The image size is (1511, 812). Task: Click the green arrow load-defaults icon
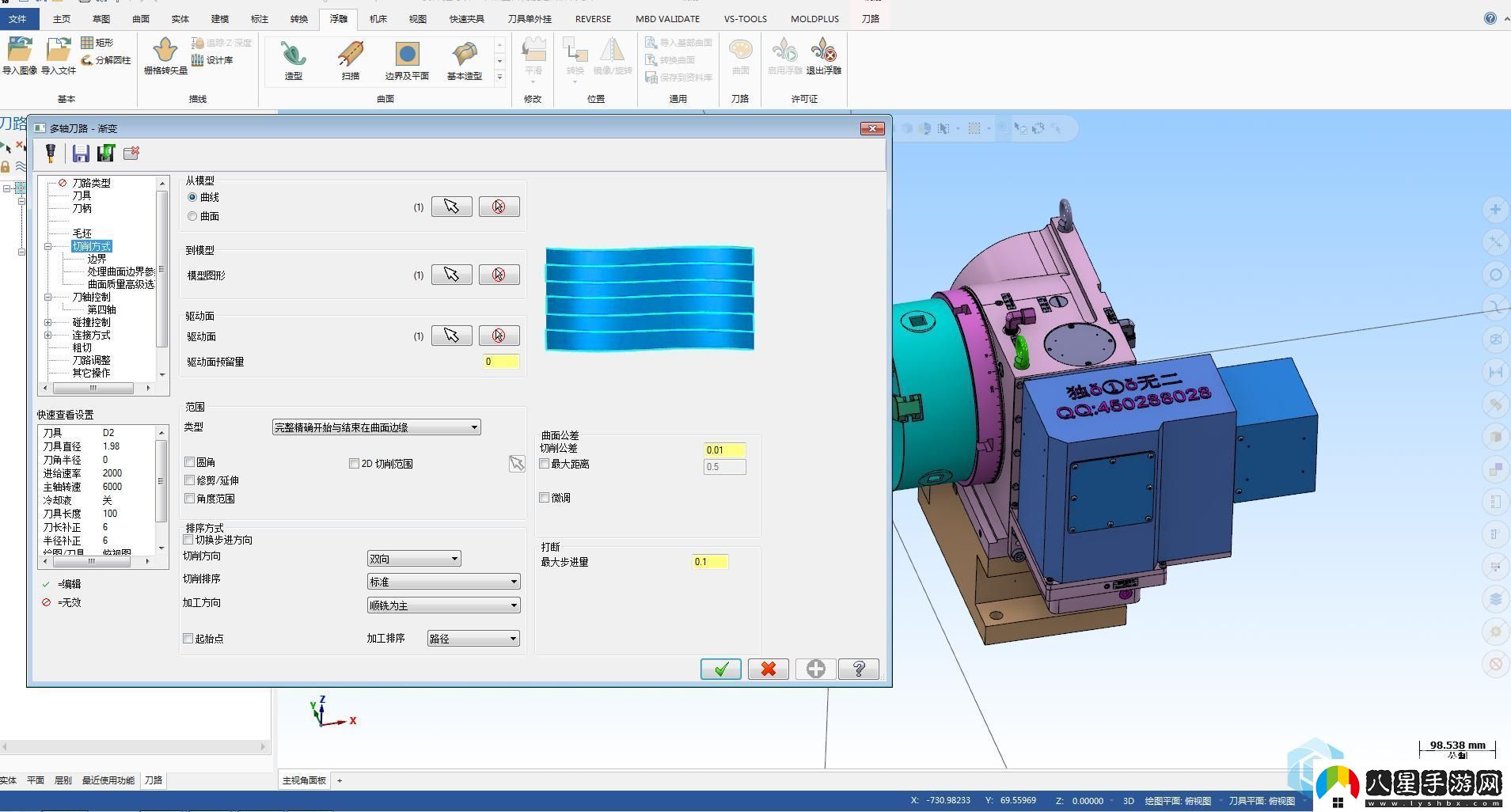point(105,153)
